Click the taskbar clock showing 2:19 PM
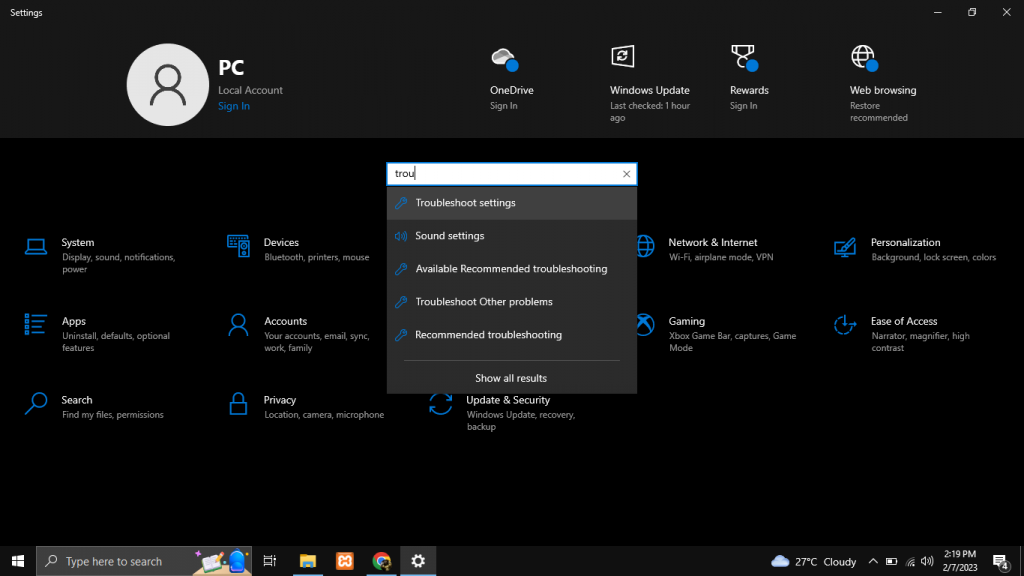The image size is (1024, 576). click(960, 561)
